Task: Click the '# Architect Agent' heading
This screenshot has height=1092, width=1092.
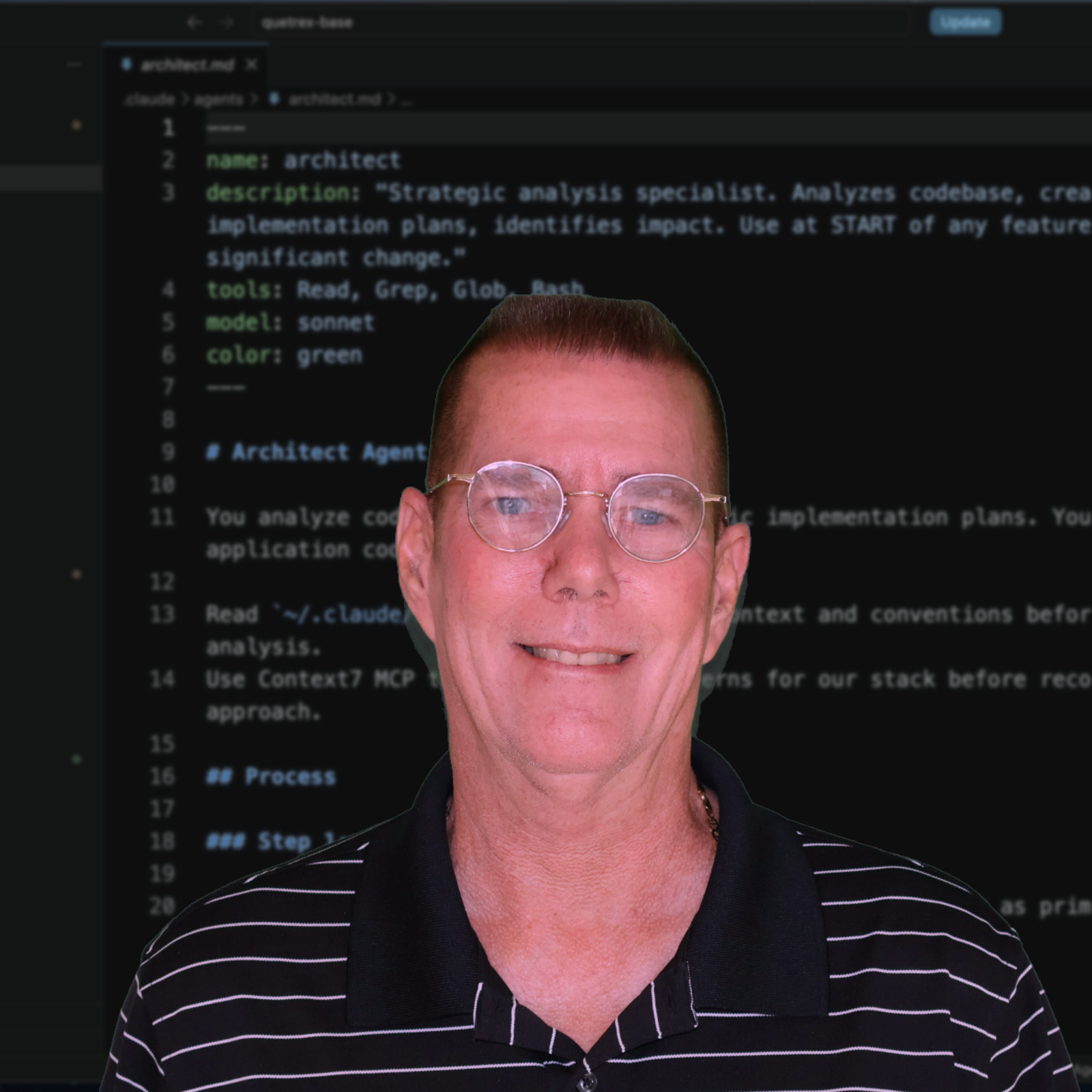Action: (x=317, y=452)
